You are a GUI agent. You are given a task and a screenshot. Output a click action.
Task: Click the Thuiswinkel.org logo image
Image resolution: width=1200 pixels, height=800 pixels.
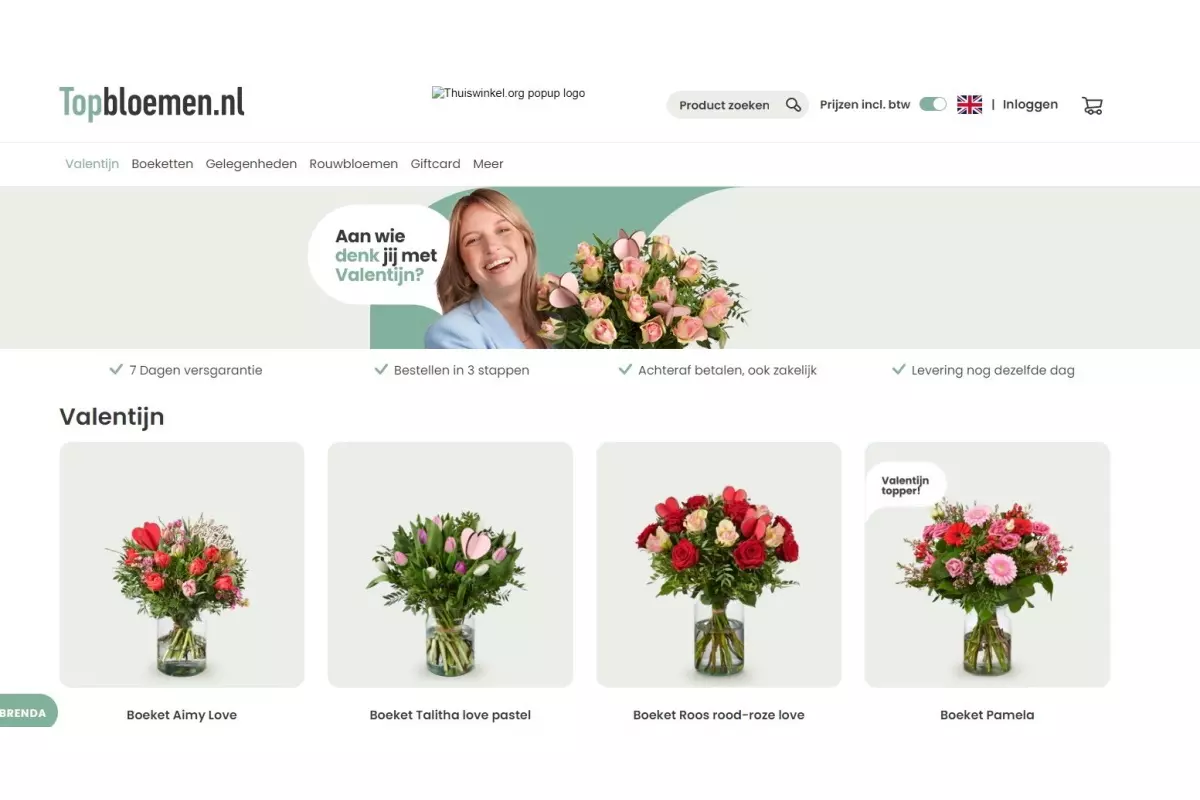pos(508,93)
